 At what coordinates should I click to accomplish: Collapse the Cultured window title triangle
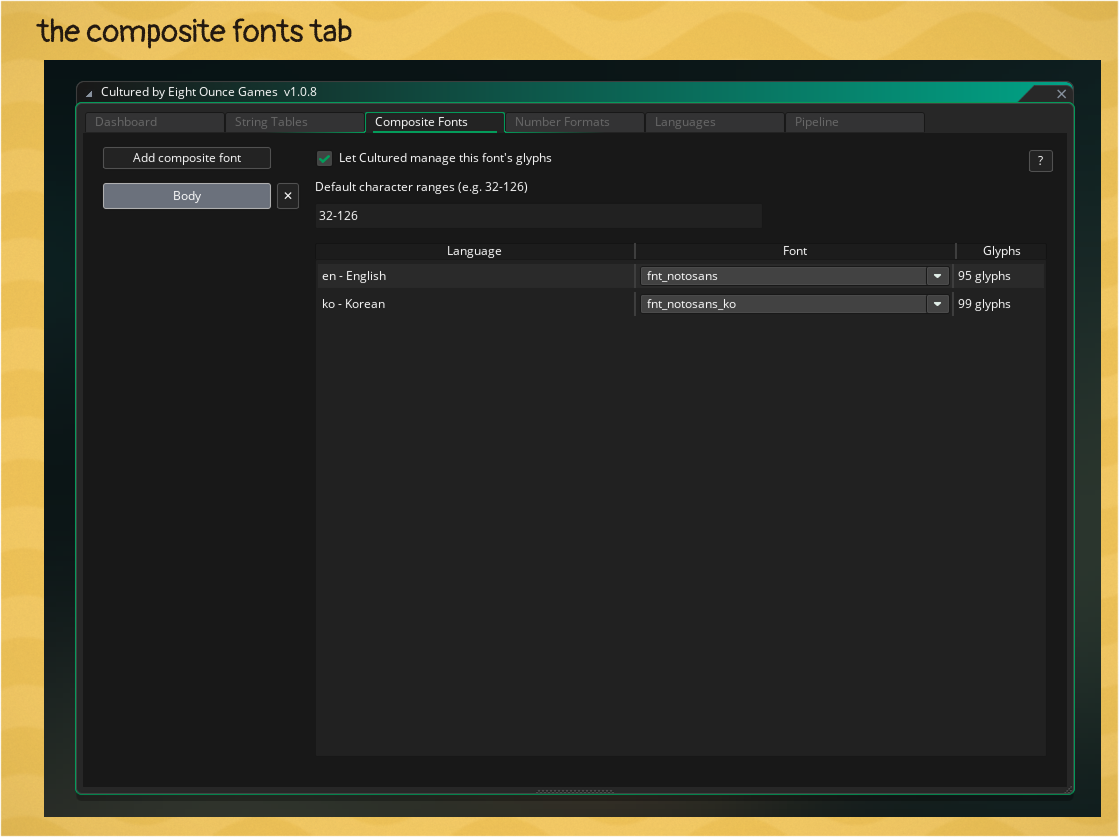[89, 93]
